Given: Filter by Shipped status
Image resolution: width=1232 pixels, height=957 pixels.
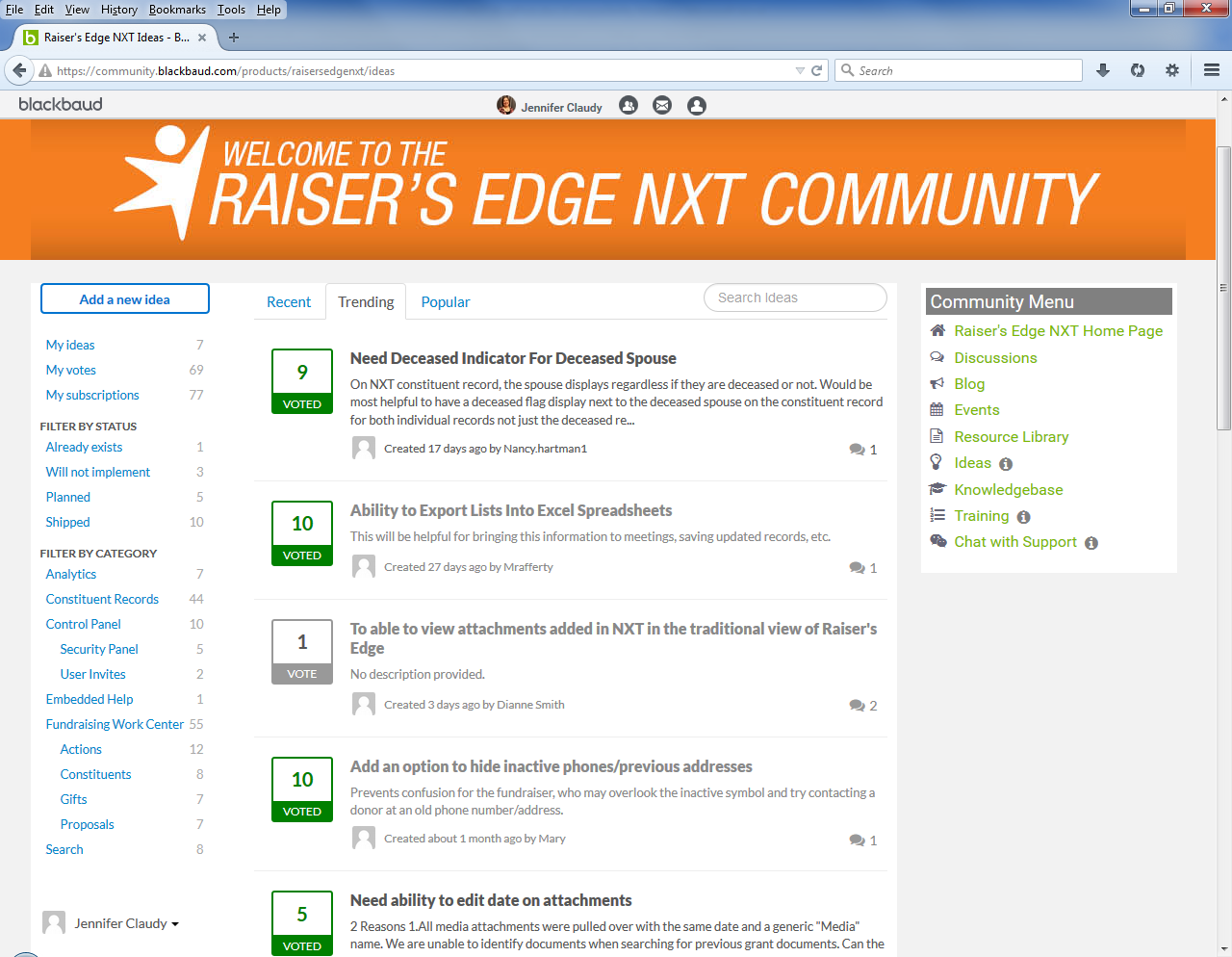Looking at the screenshot, I should [x=67, y=522].
